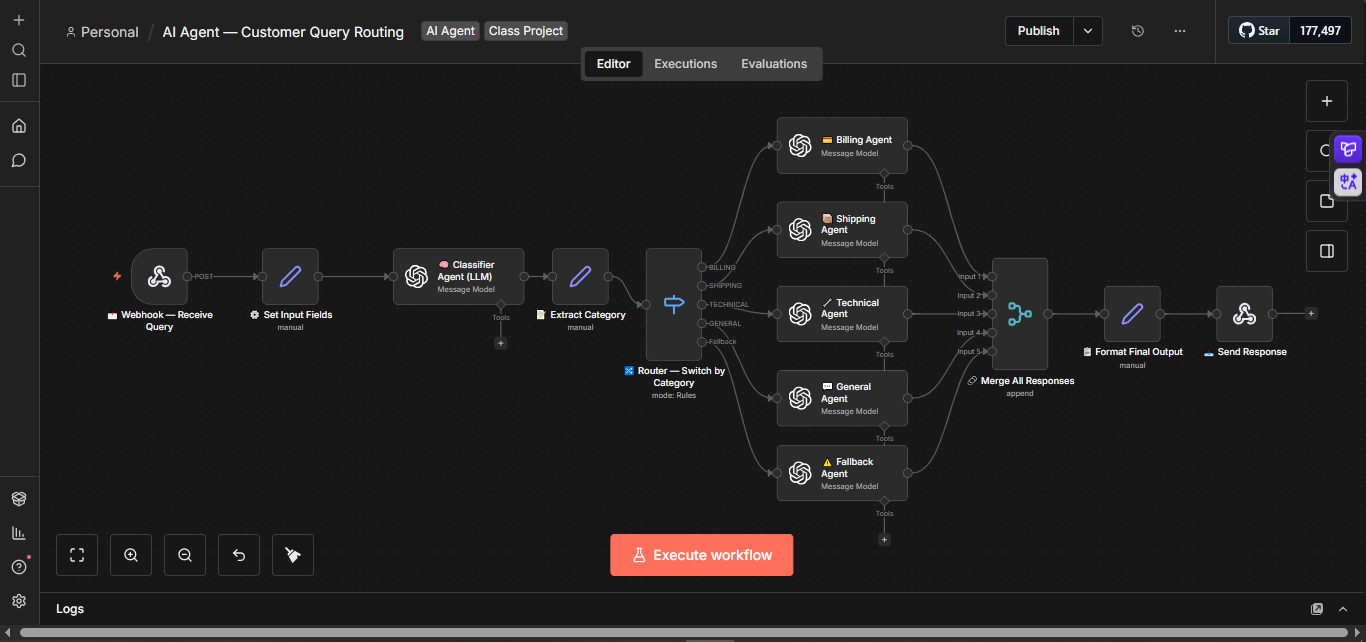Select the Billing Agent node
The height and width of the screenshot is (642, 1366).
click(x=842, y=146)
